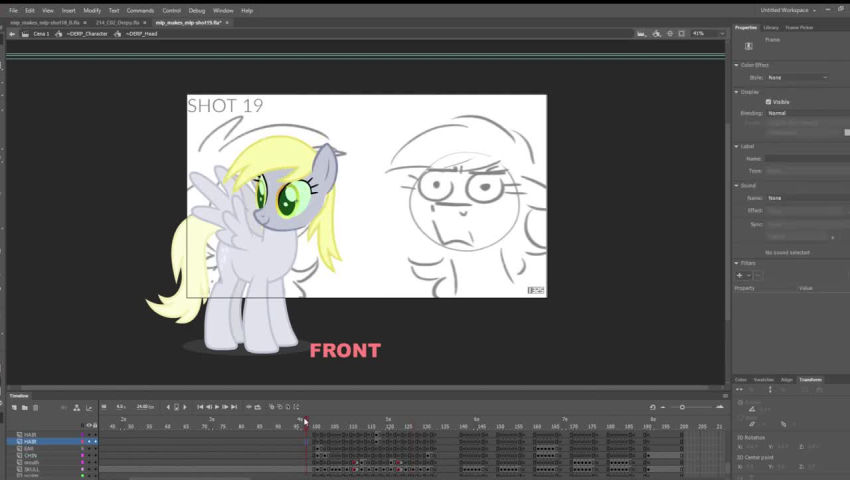Click the back arrow in edit bar
This screenshot has width=850, height=480.
12,33
